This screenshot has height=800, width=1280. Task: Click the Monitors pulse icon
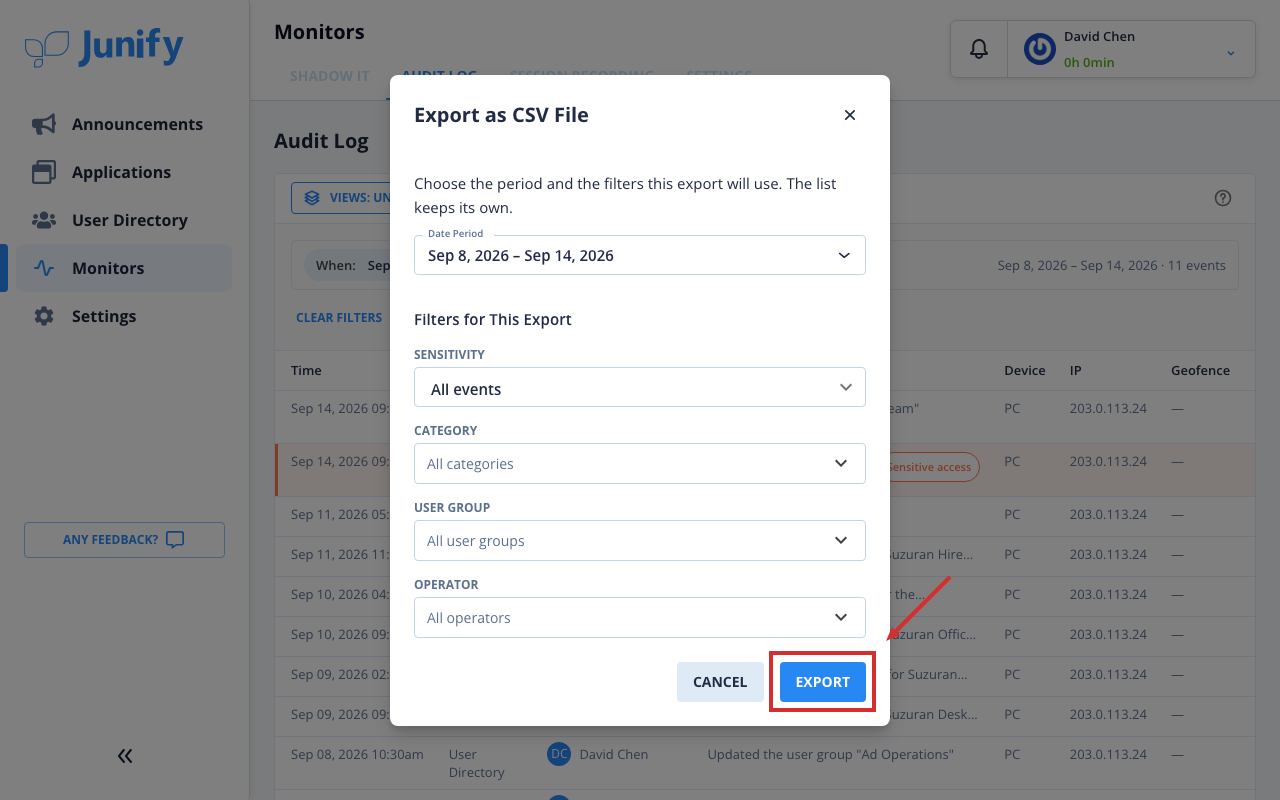point(44,268)
